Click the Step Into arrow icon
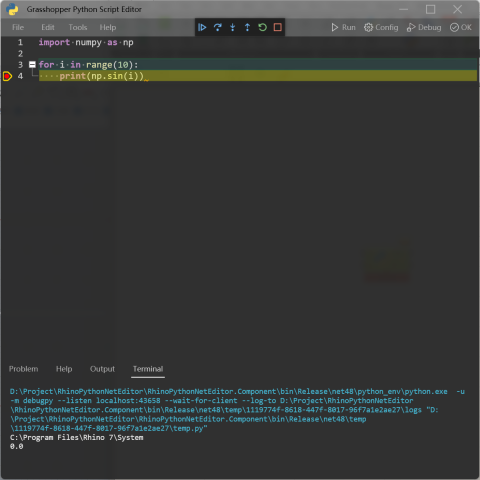 click(x=233, y=27)
